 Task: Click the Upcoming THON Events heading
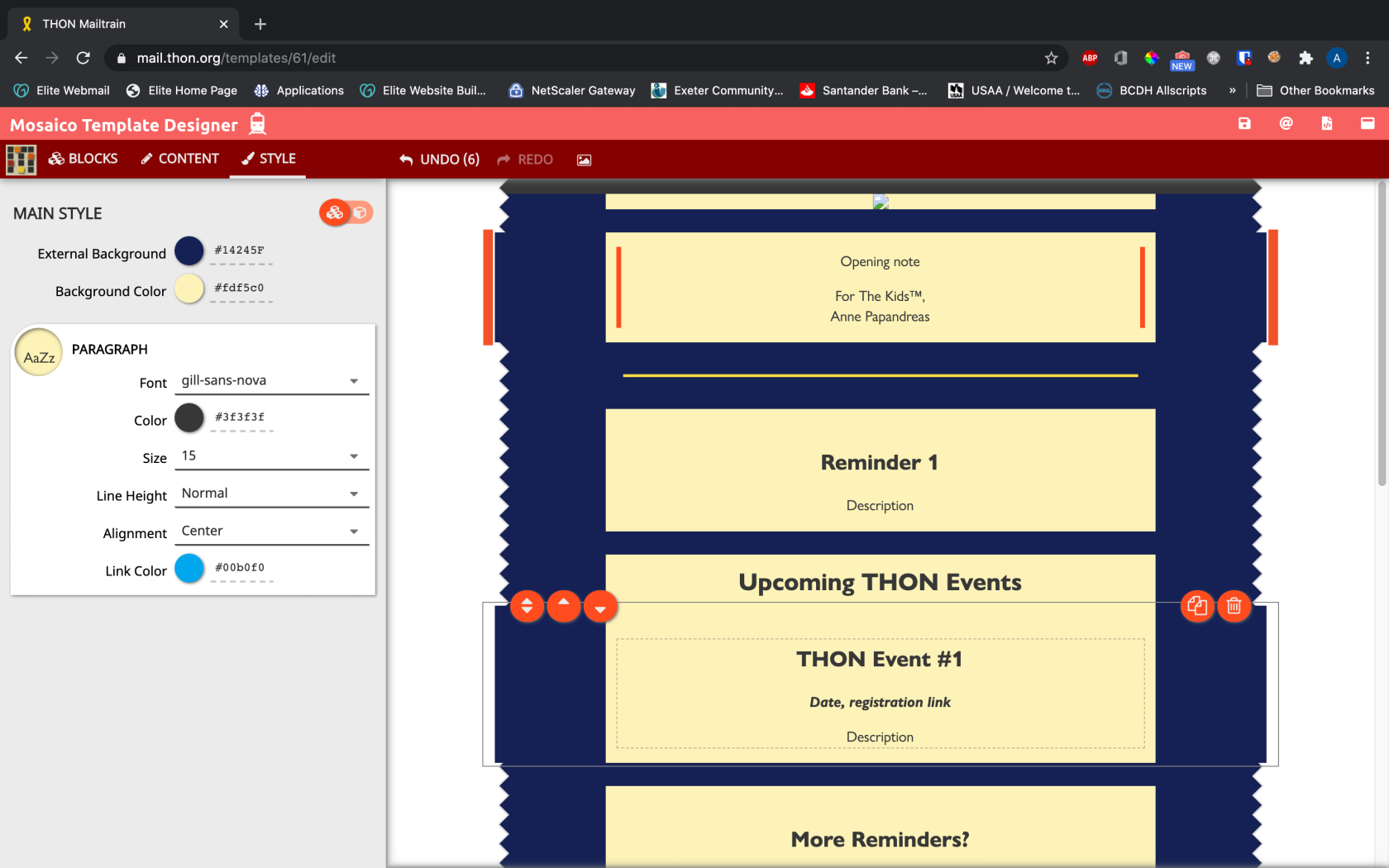[x=880, y=583]
